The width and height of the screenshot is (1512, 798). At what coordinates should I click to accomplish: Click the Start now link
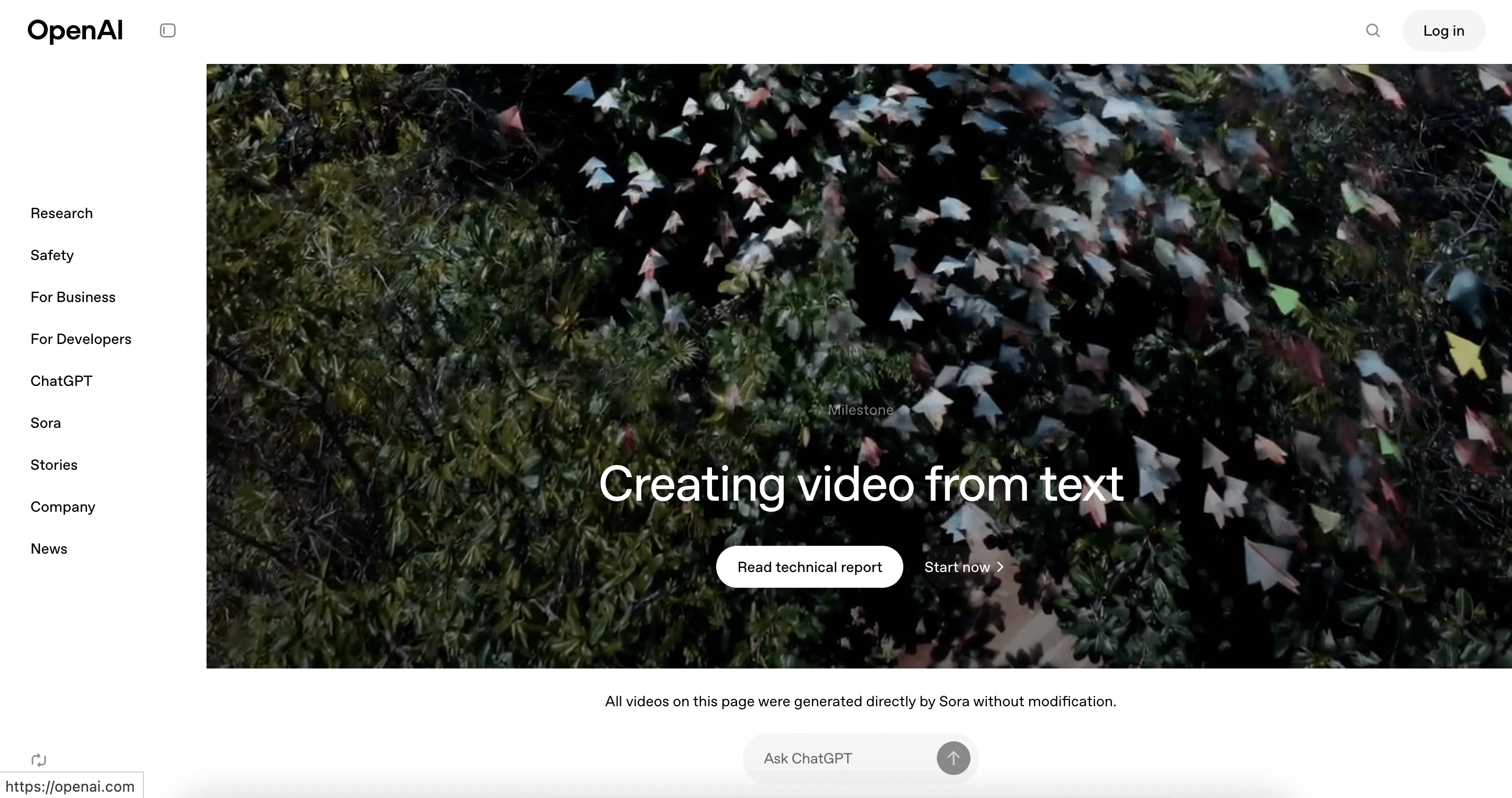[x=957, y=567]
